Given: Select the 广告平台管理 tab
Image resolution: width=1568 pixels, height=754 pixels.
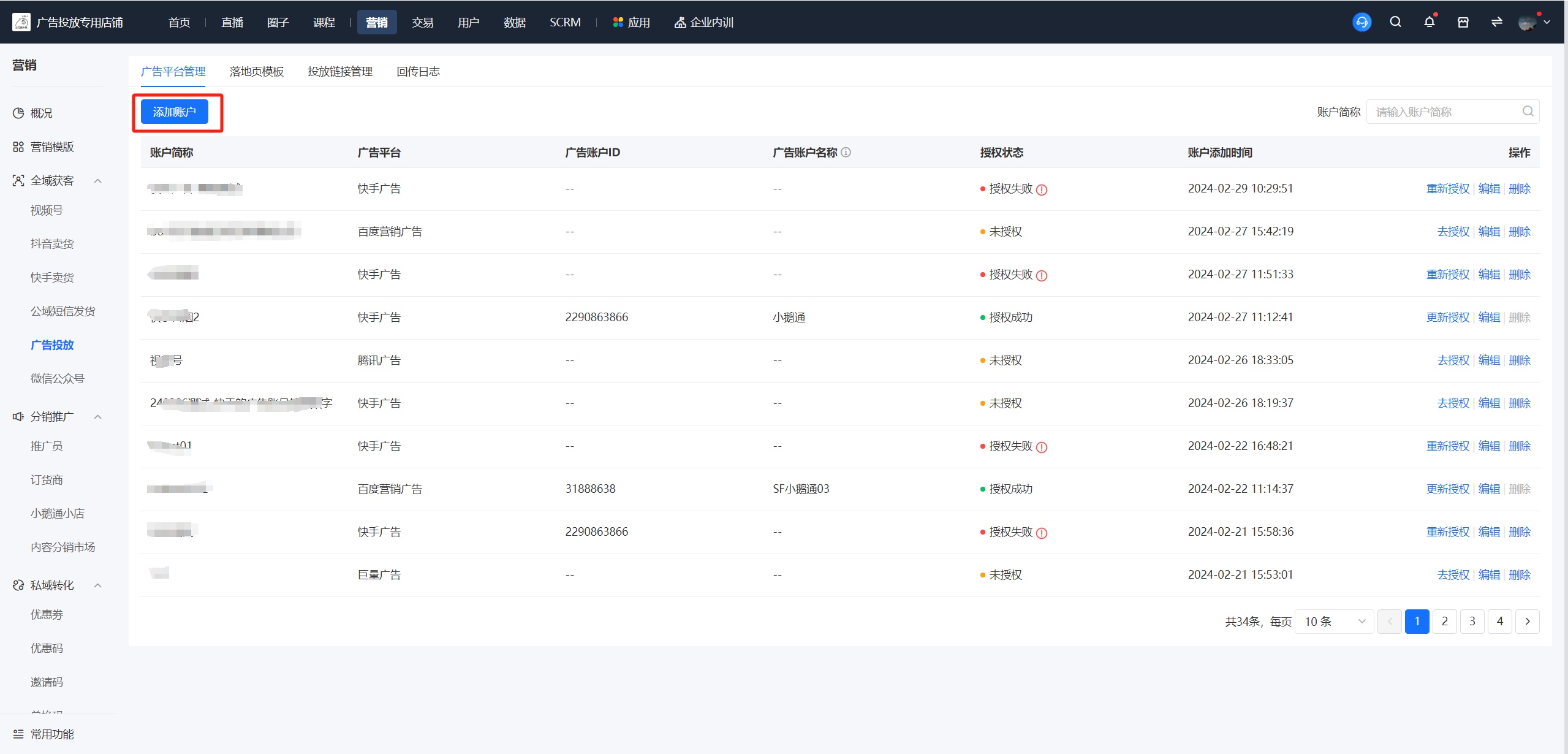Looking at the screenshot, I should (x=173, y=71).
